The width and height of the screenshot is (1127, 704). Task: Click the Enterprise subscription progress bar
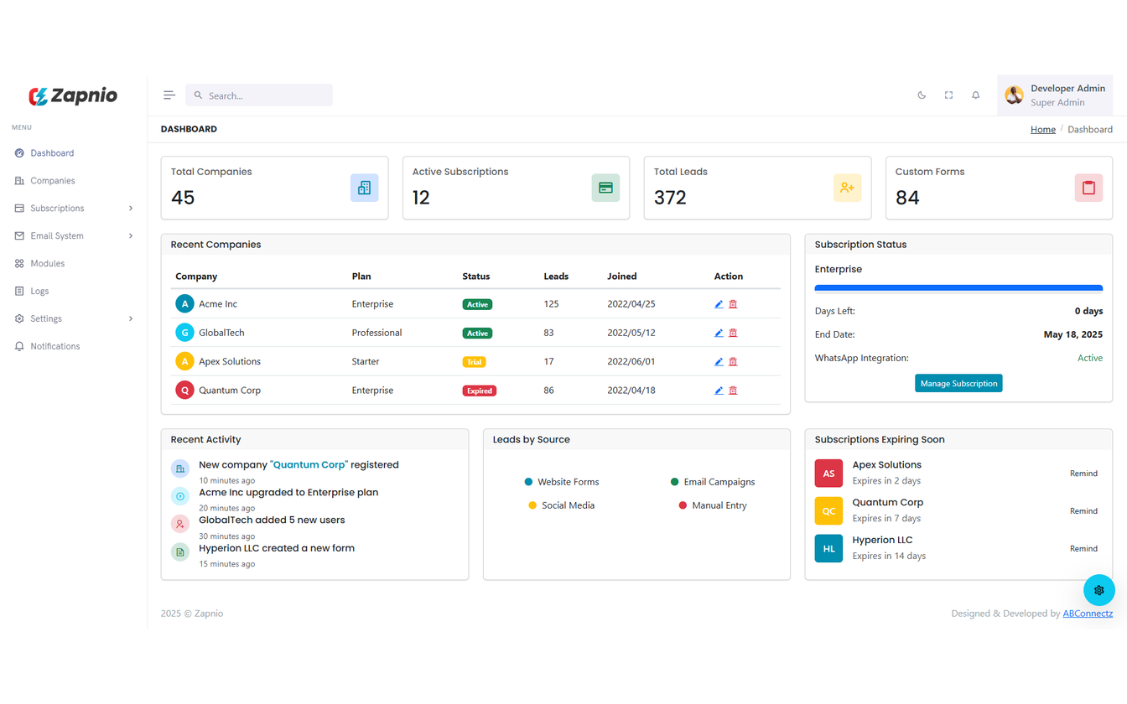(958, 288)
